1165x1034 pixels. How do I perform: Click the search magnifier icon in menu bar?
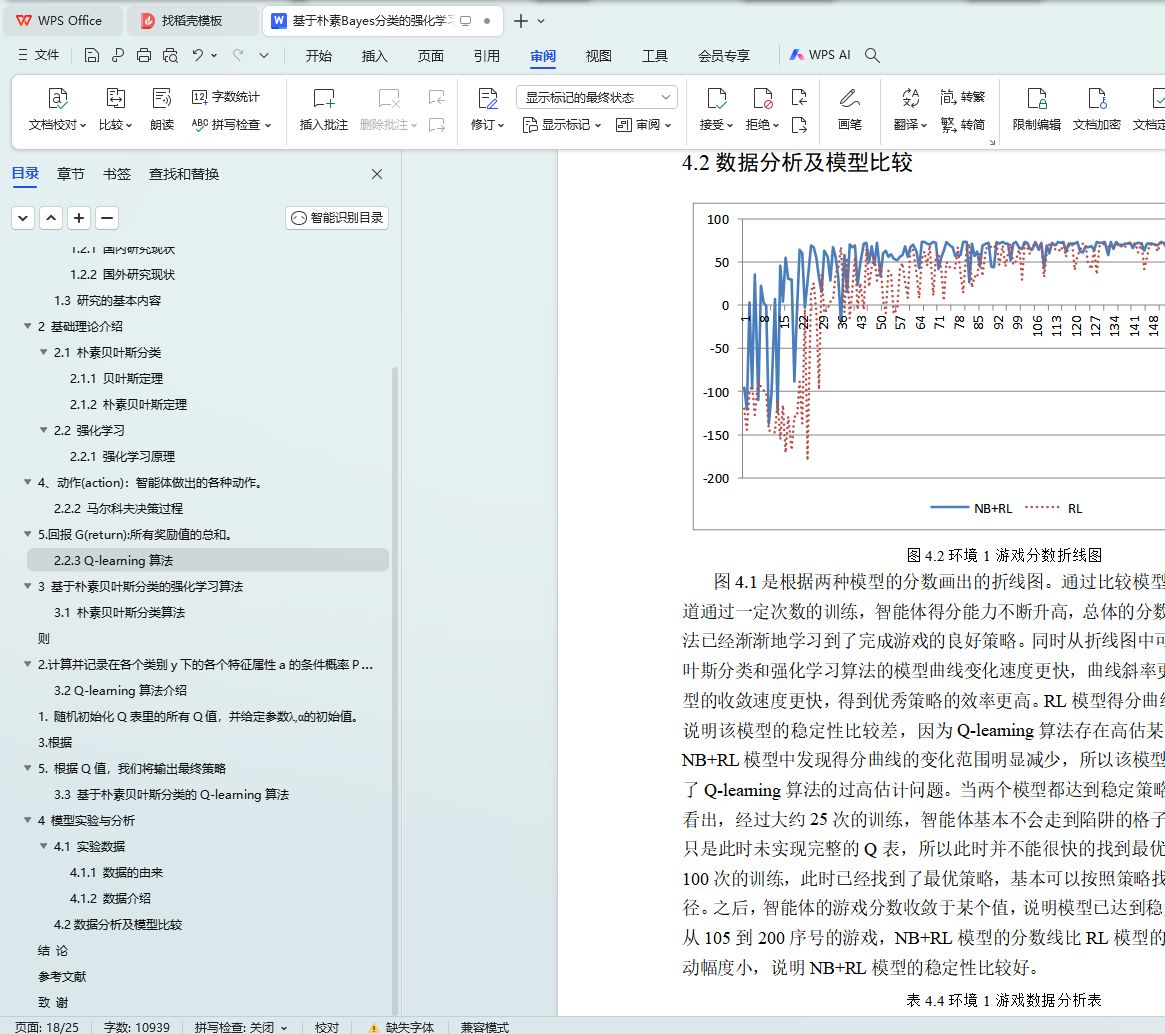tap(872, 55)
